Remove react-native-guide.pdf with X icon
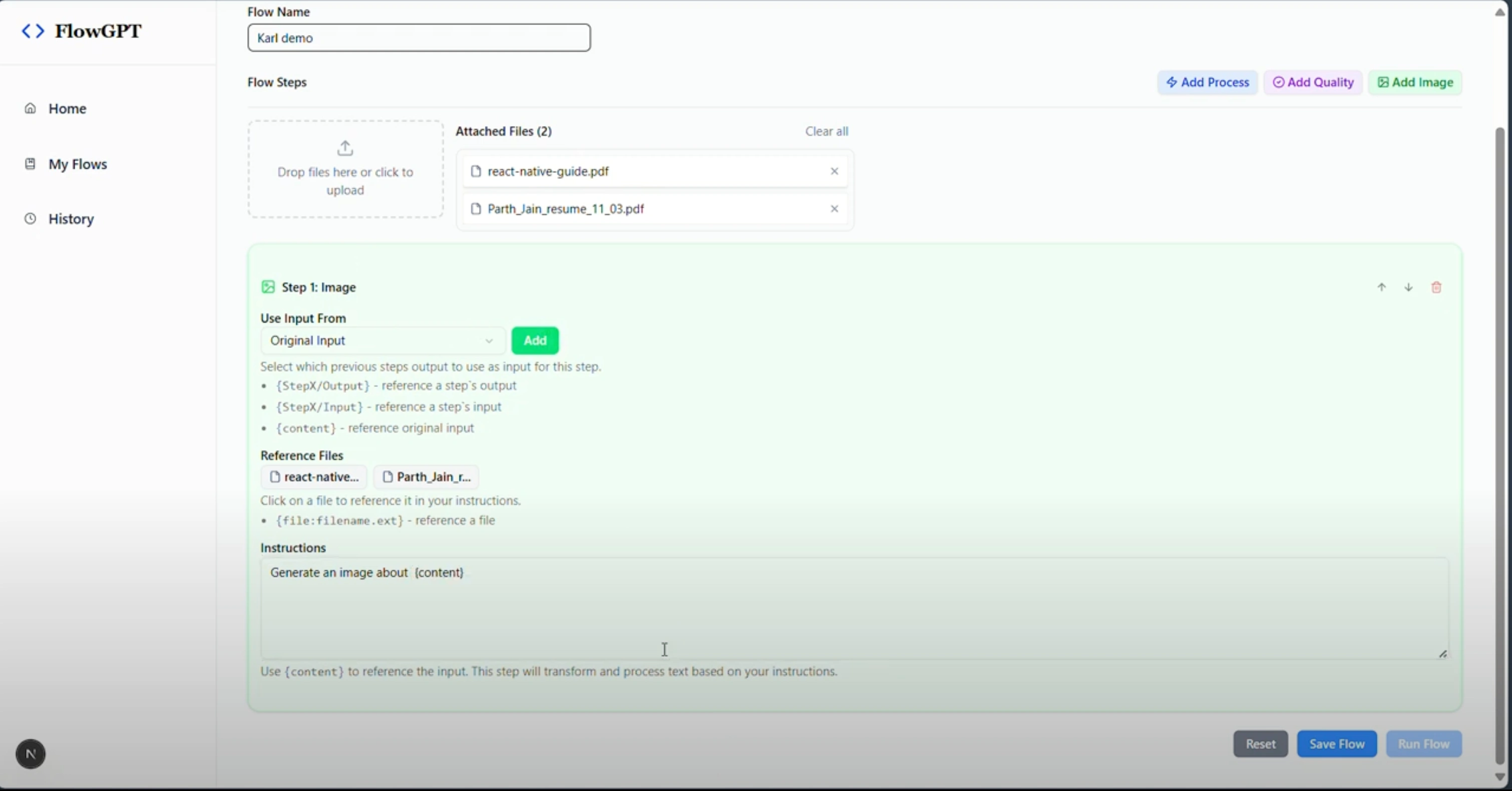 click(834, 171)
